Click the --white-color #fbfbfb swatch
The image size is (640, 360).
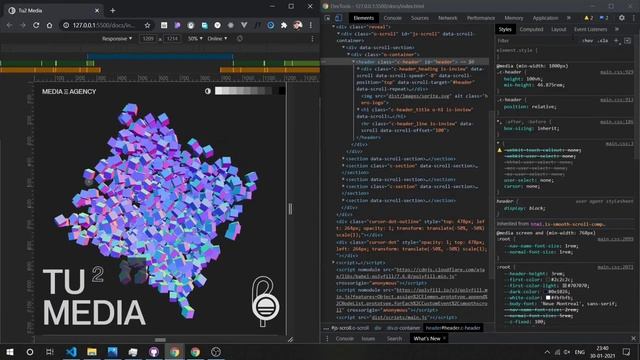click(548, 298)
